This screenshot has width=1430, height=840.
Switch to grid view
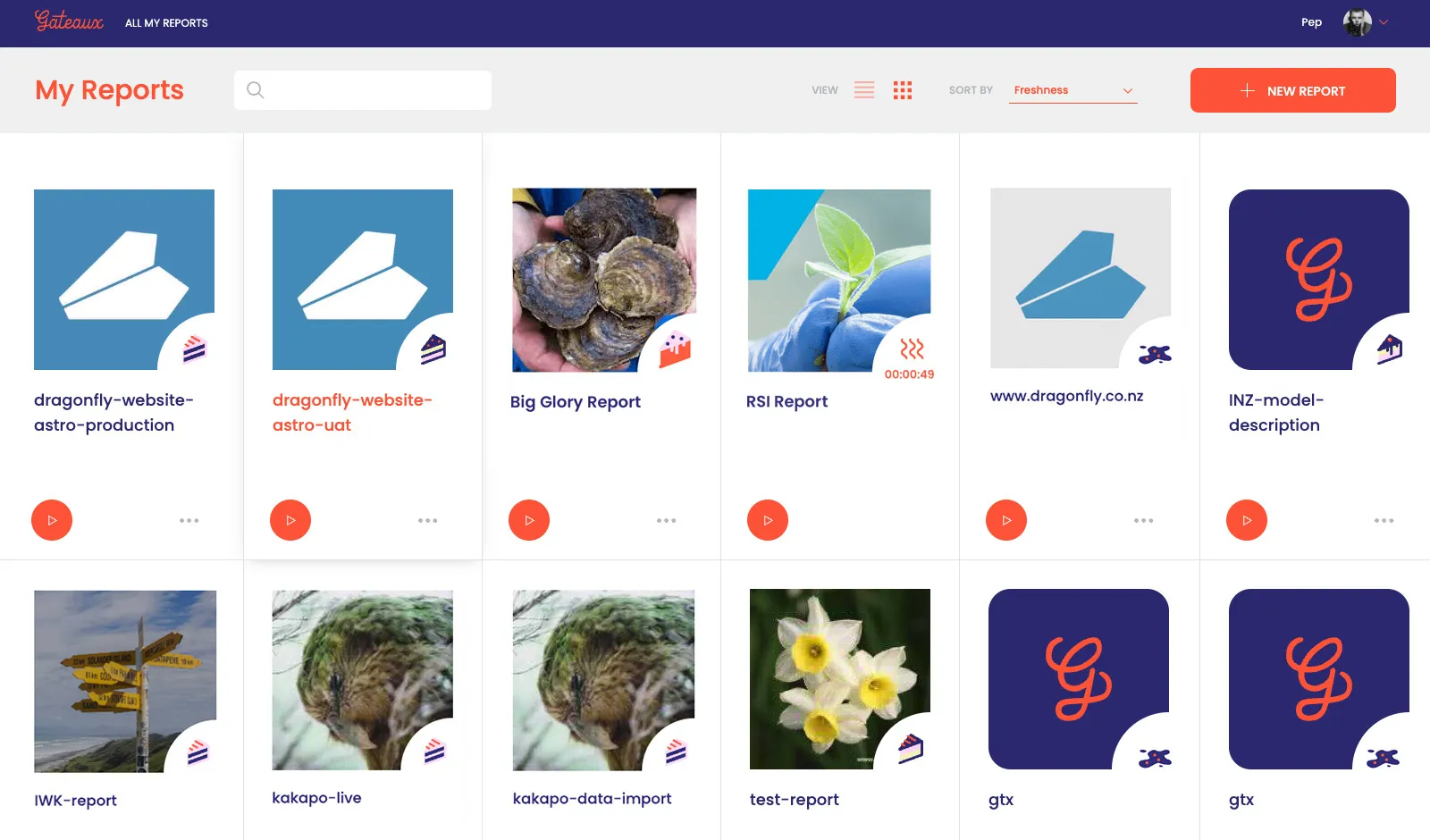tap(903, 90)
